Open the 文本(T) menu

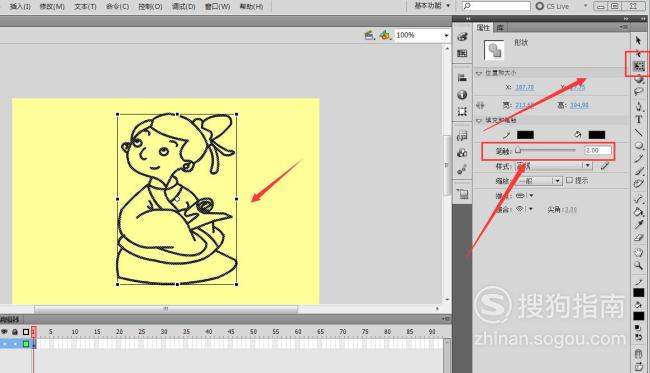click(85, 7)
